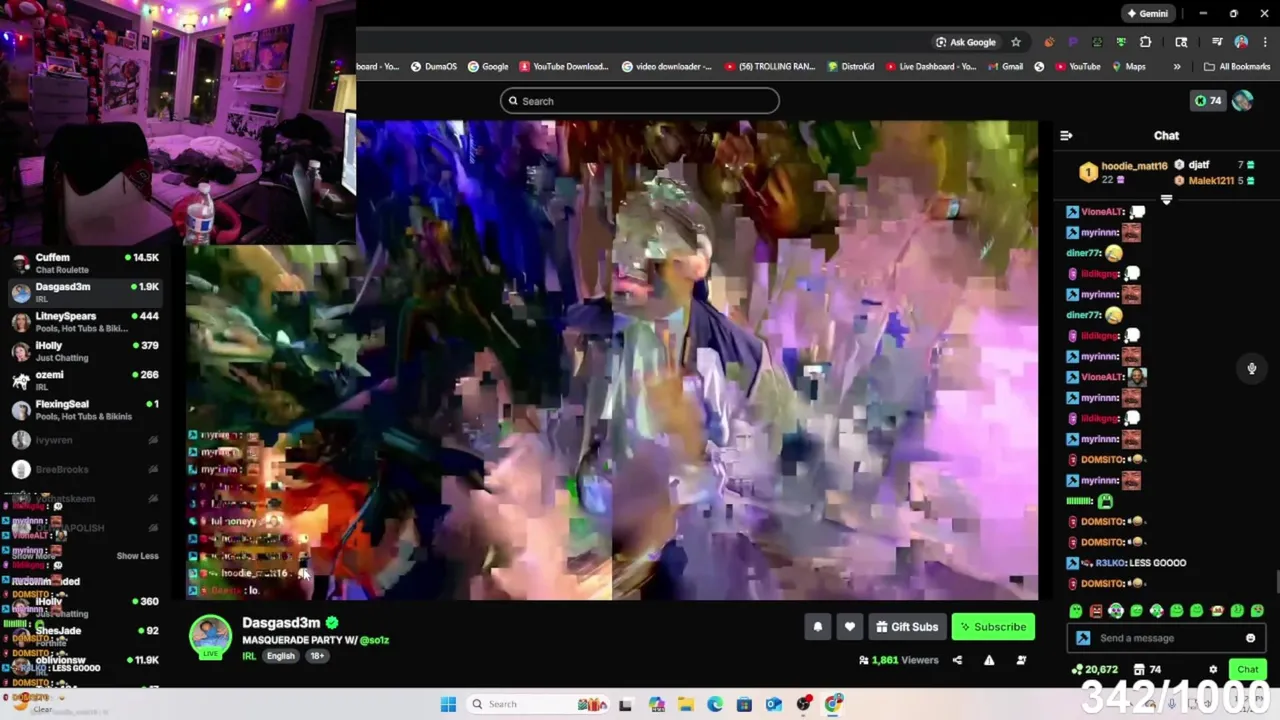Click the icon right of report

[1021, 660]
